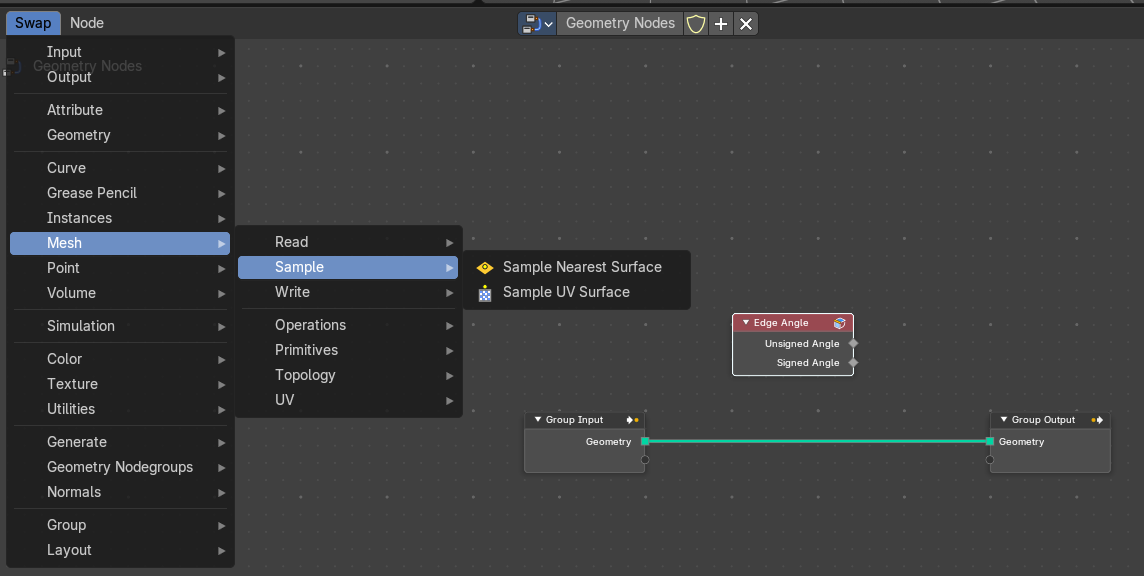Viewport: 1144px width, 576px height.
Task: Click the Group Input Geometry output socket
Action: point(645,441)
